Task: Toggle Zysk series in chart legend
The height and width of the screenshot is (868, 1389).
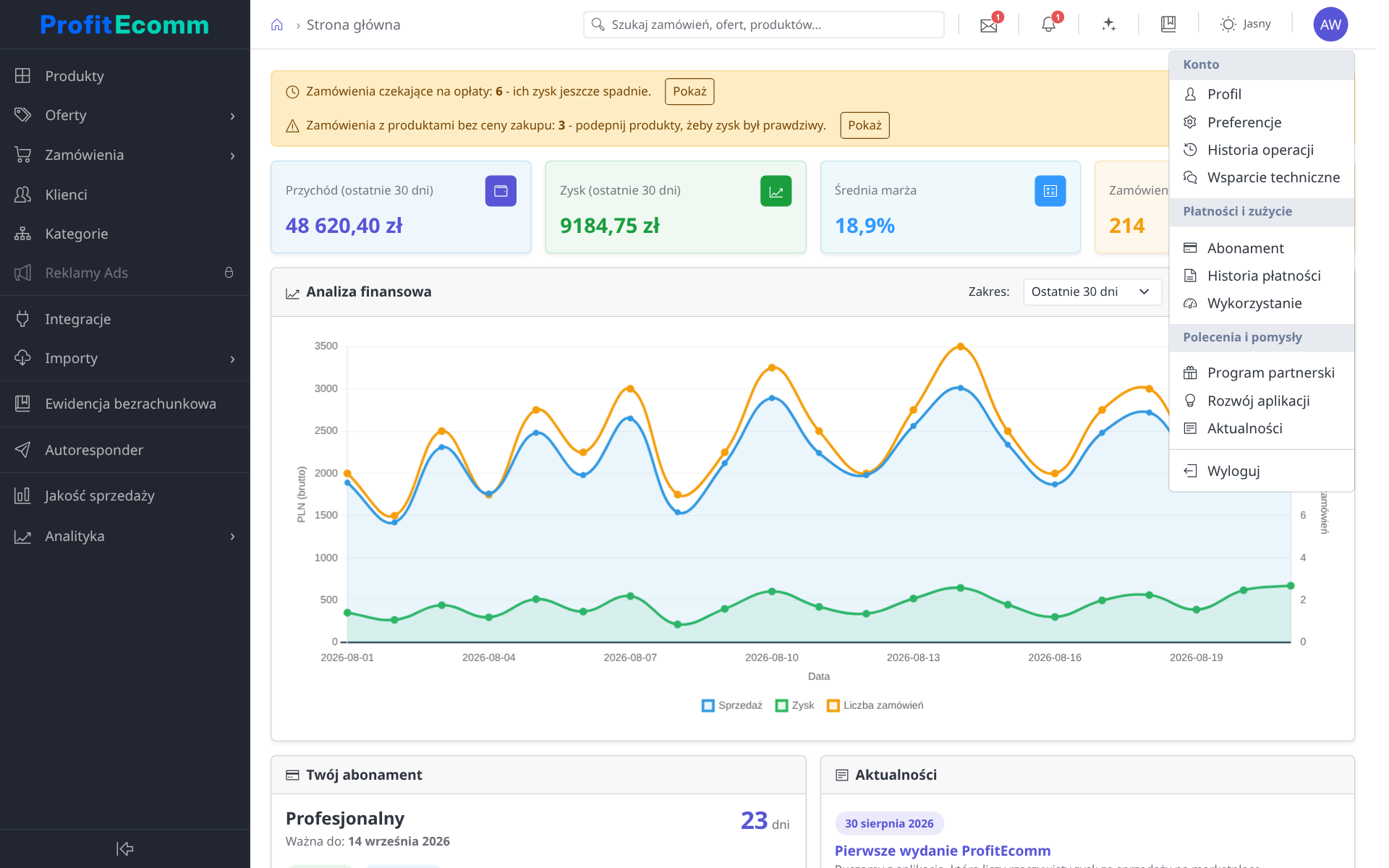Action: pyautogui.click(x=794, y=705)
